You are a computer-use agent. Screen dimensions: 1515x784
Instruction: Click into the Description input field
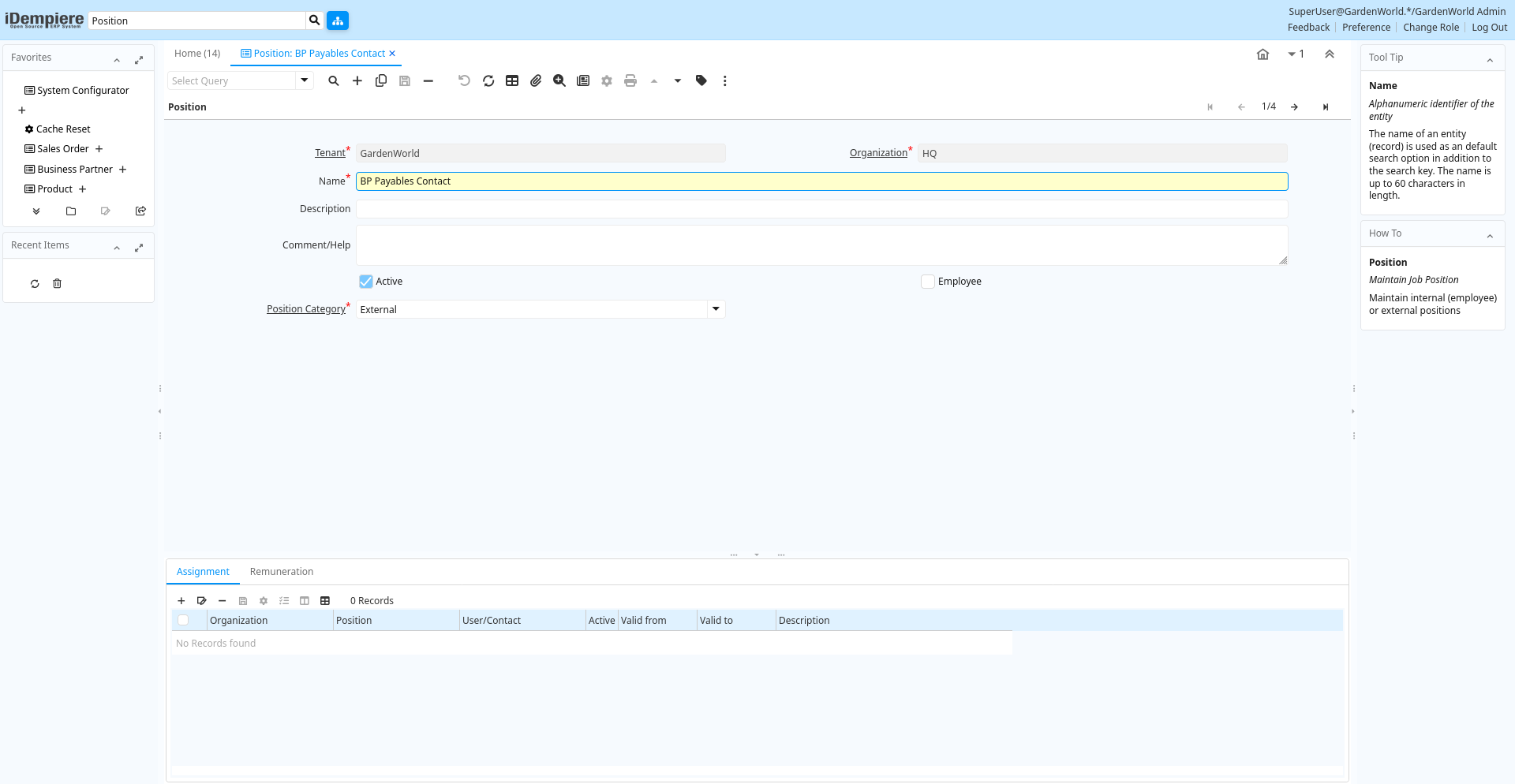(821, 209)
